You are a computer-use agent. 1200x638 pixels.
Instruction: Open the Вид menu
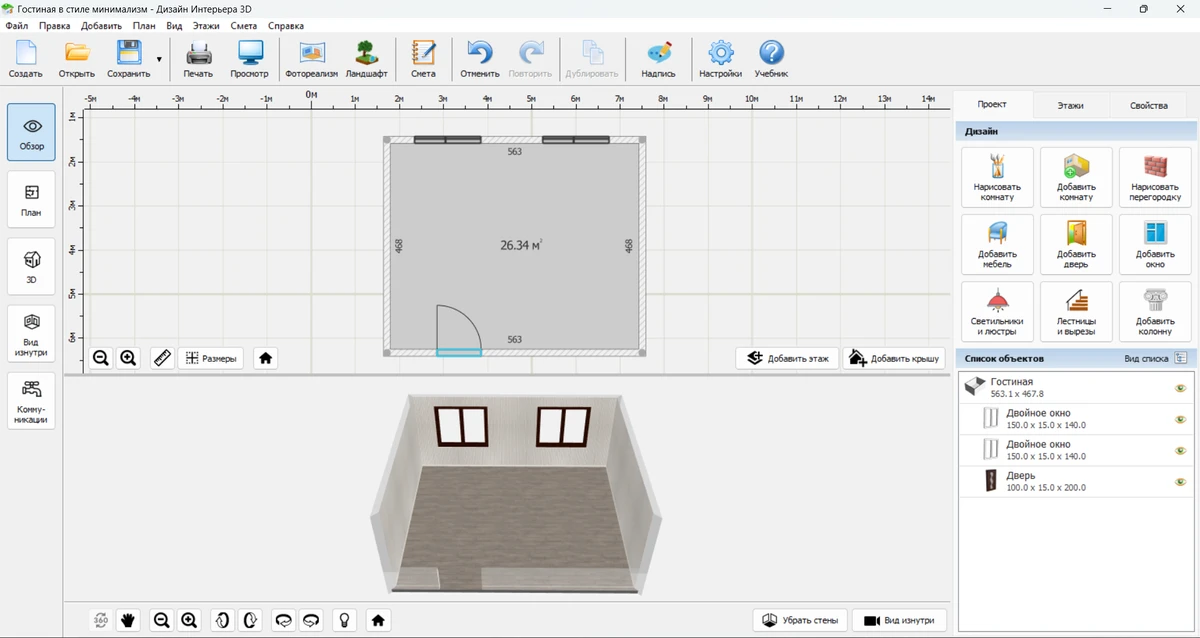[x=174, y=25]
